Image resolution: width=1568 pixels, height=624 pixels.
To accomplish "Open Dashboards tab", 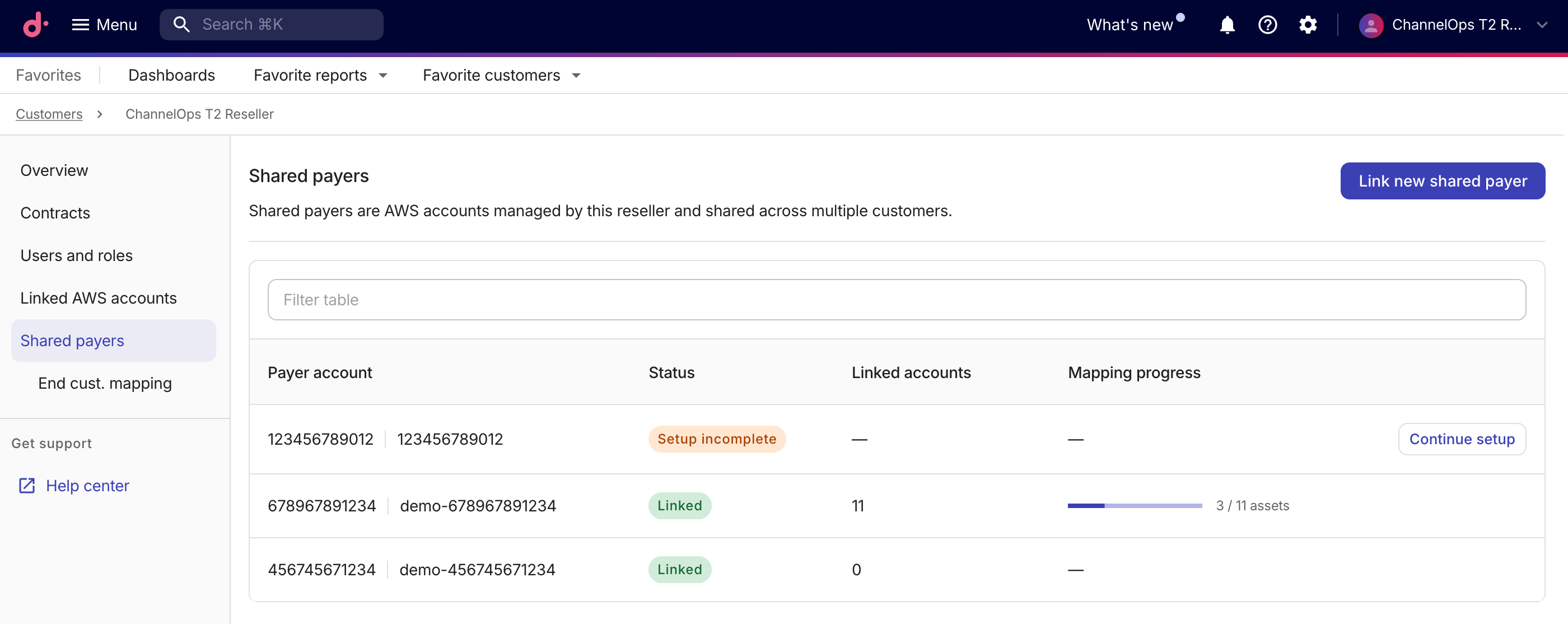I will click(172, 76).
